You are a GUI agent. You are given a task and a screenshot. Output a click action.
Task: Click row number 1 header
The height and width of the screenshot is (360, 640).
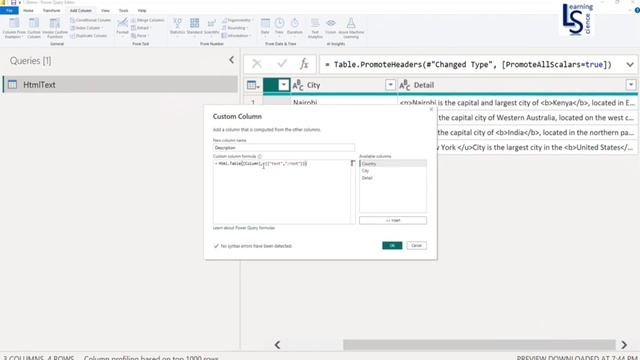coord(253,102)
